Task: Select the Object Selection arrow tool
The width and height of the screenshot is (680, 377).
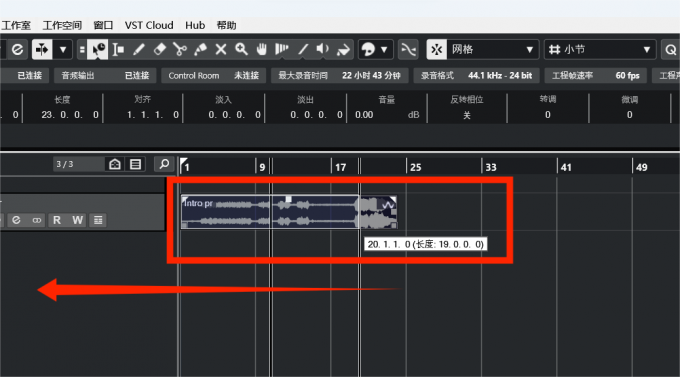Action: 98,49
